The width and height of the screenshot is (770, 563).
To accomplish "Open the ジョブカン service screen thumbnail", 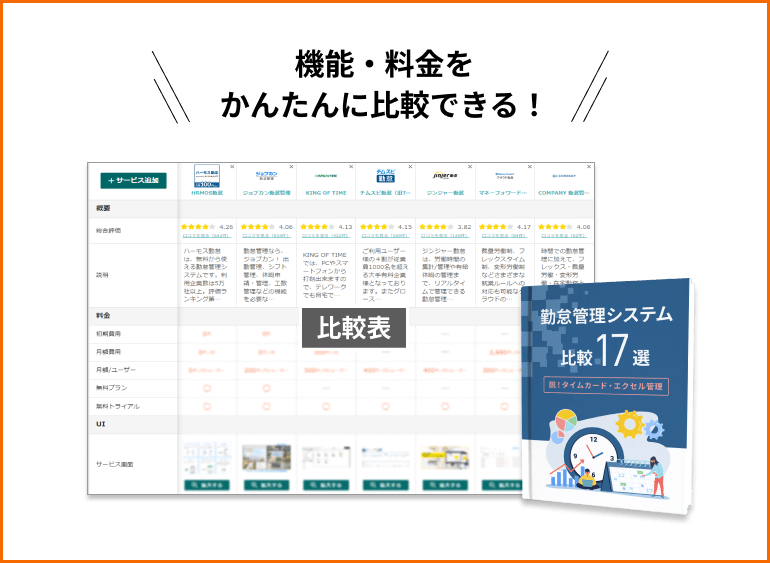I will 267,458.
